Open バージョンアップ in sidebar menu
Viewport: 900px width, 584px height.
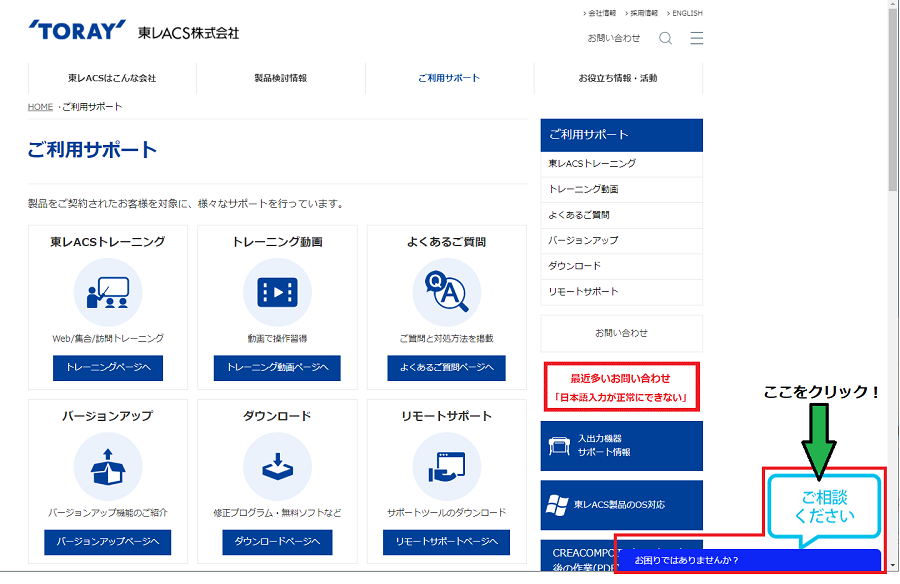[622, 241]
